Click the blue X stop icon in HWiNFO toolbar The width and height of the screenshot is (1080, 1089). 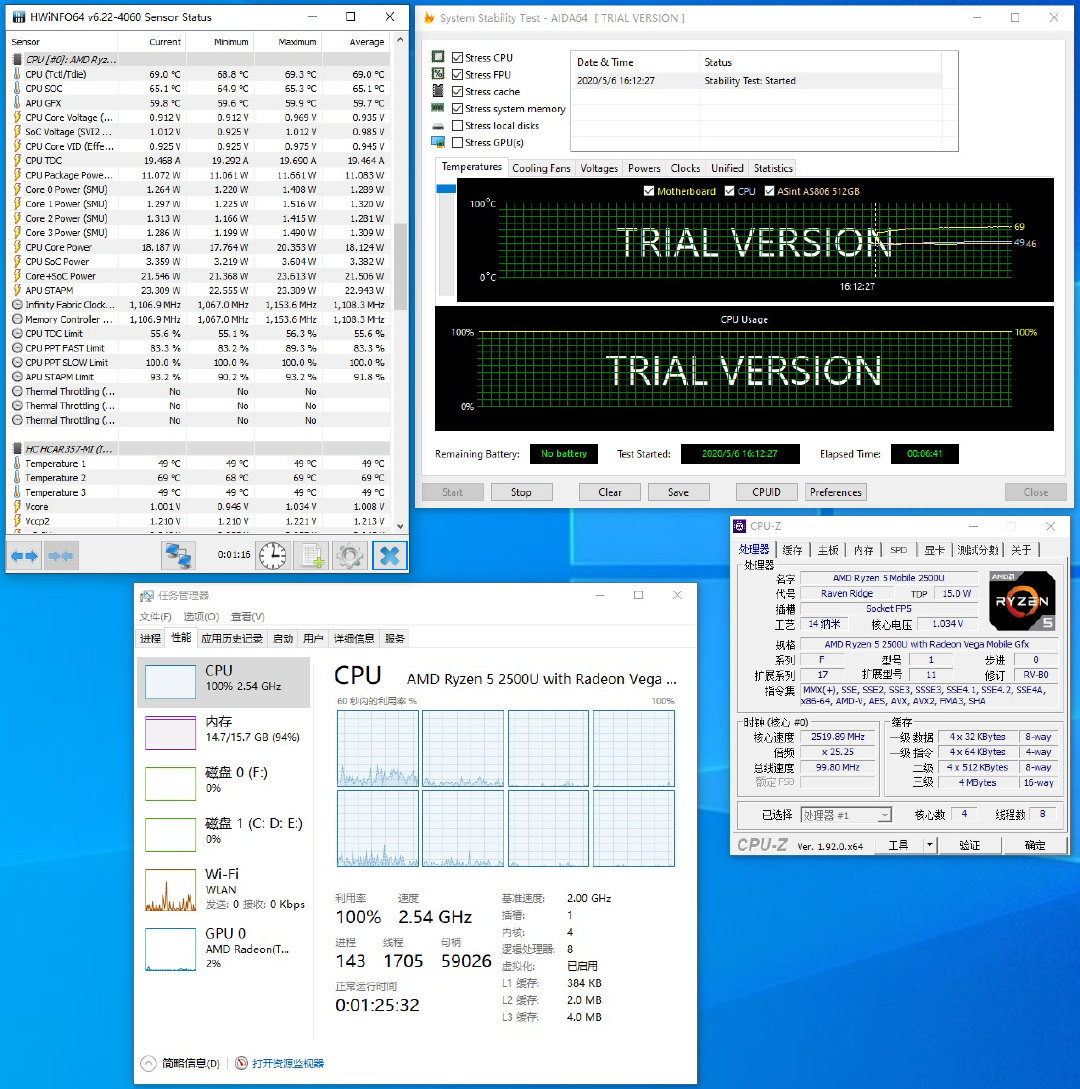tap(387, 556)
